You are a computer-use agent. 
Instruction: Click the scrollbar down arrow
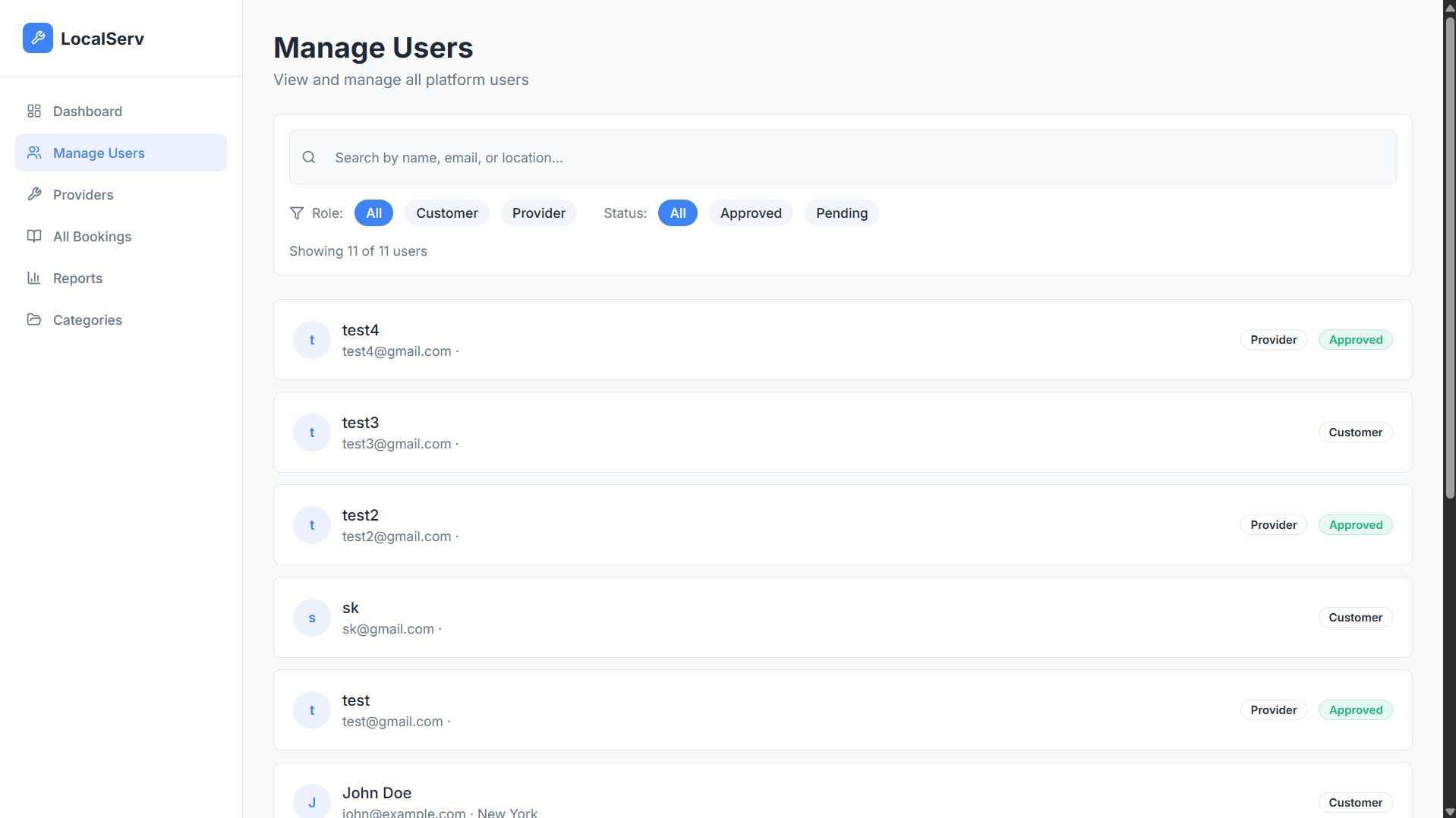point(1450,812)
